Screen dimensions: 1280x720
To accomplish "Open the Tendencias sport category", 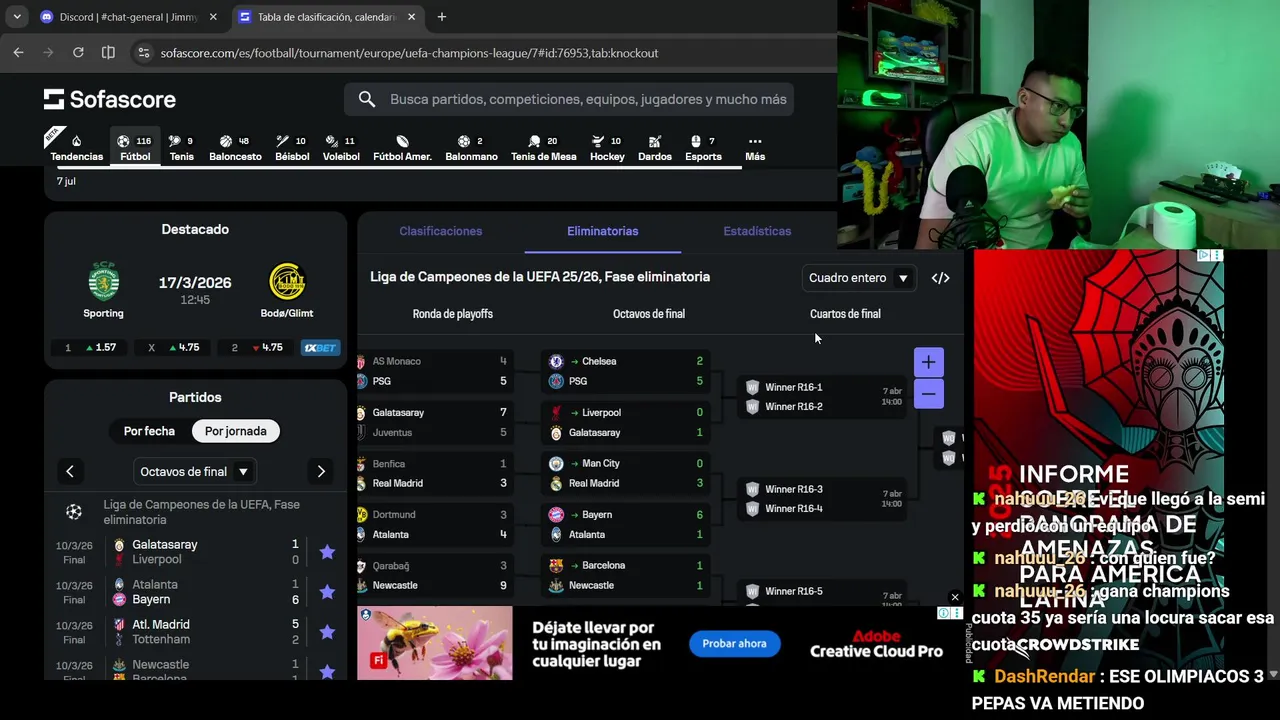I will tap(76, 148).
